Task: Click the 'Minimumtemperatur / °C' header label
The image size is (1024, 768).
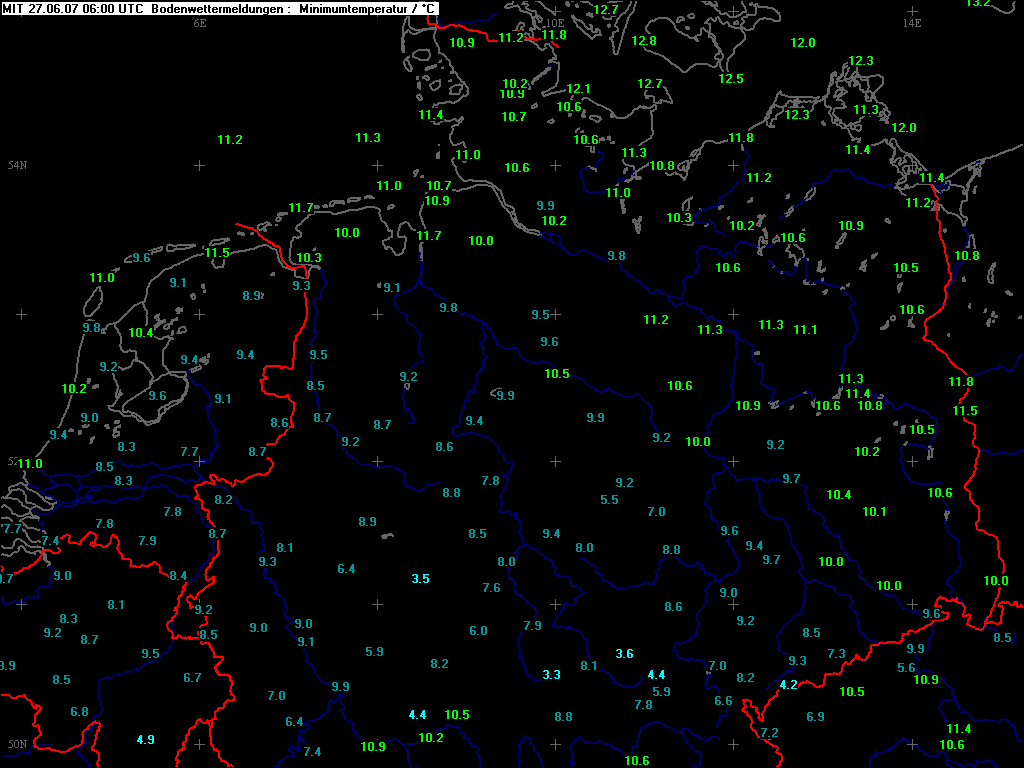Action: pos(367,8)
